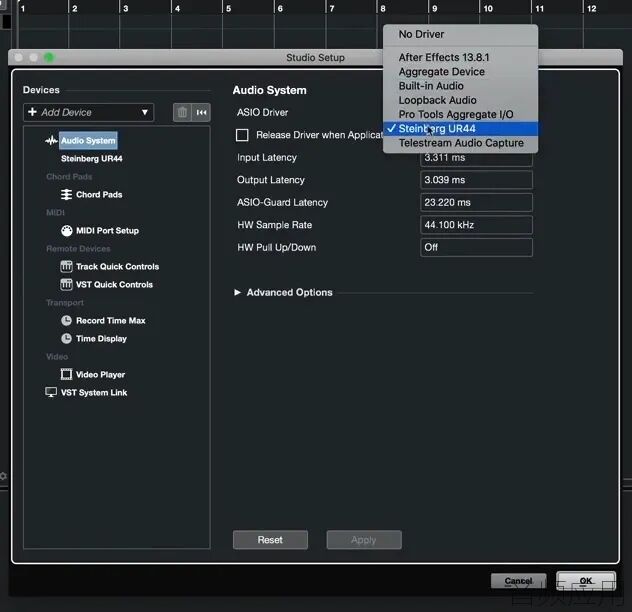Click the Time Display clock icon
The image size is (632, 612).
67,339
